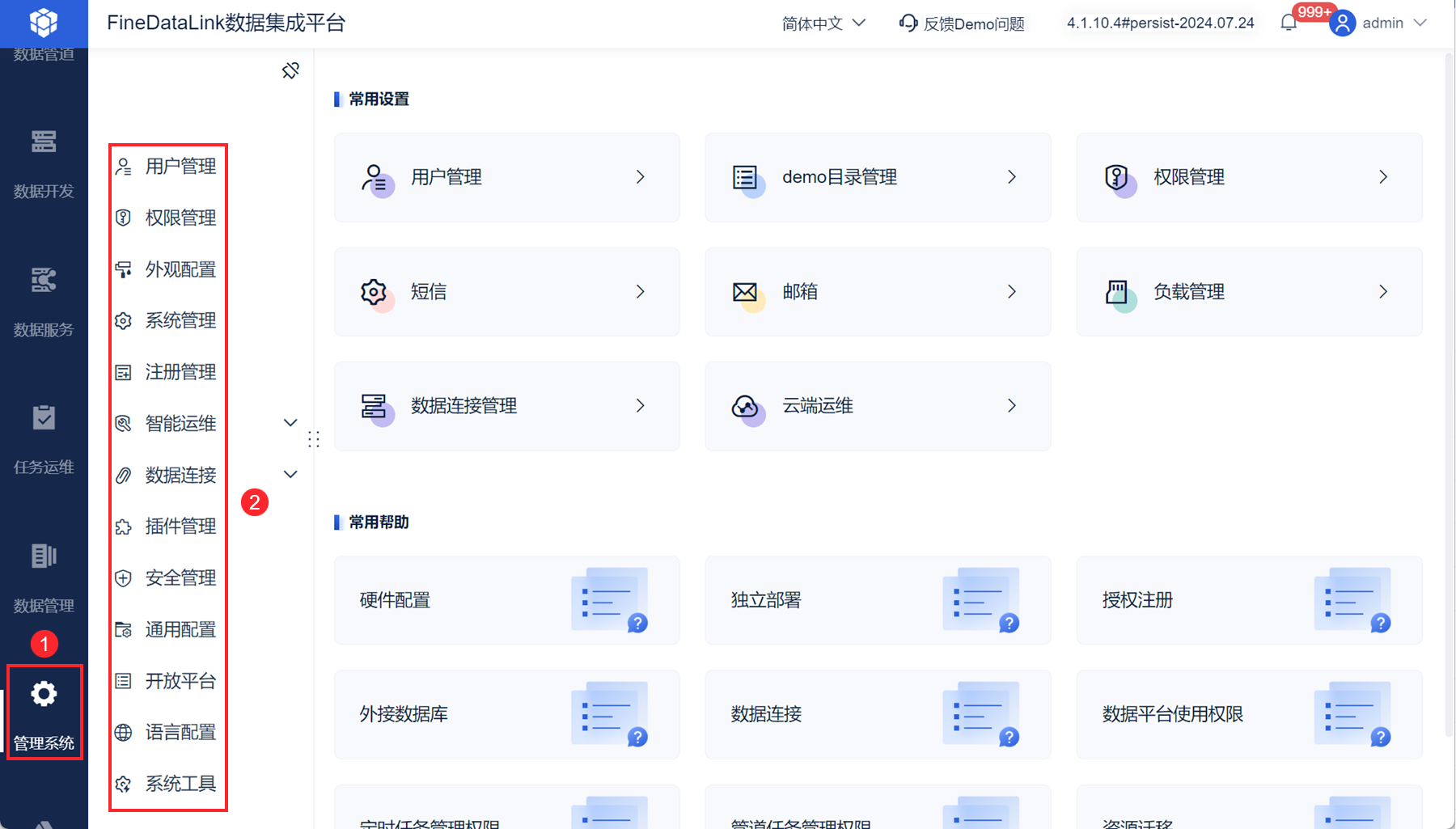Open the 数据服务 module icon

[x=44, y=280]
